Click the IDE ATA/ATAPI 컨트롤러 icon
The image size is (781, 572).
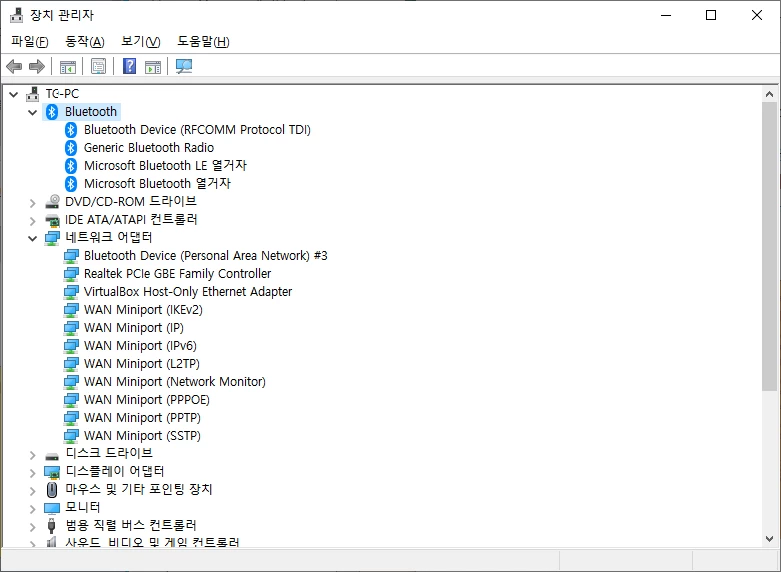tap(52, 220)
